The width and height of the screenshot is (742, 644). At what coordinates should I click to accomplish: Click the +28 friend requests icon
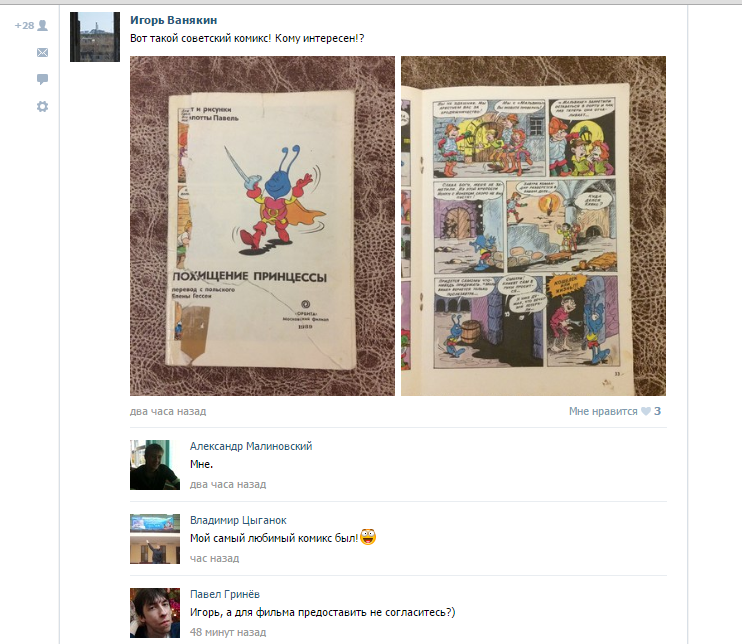point(31,26)
